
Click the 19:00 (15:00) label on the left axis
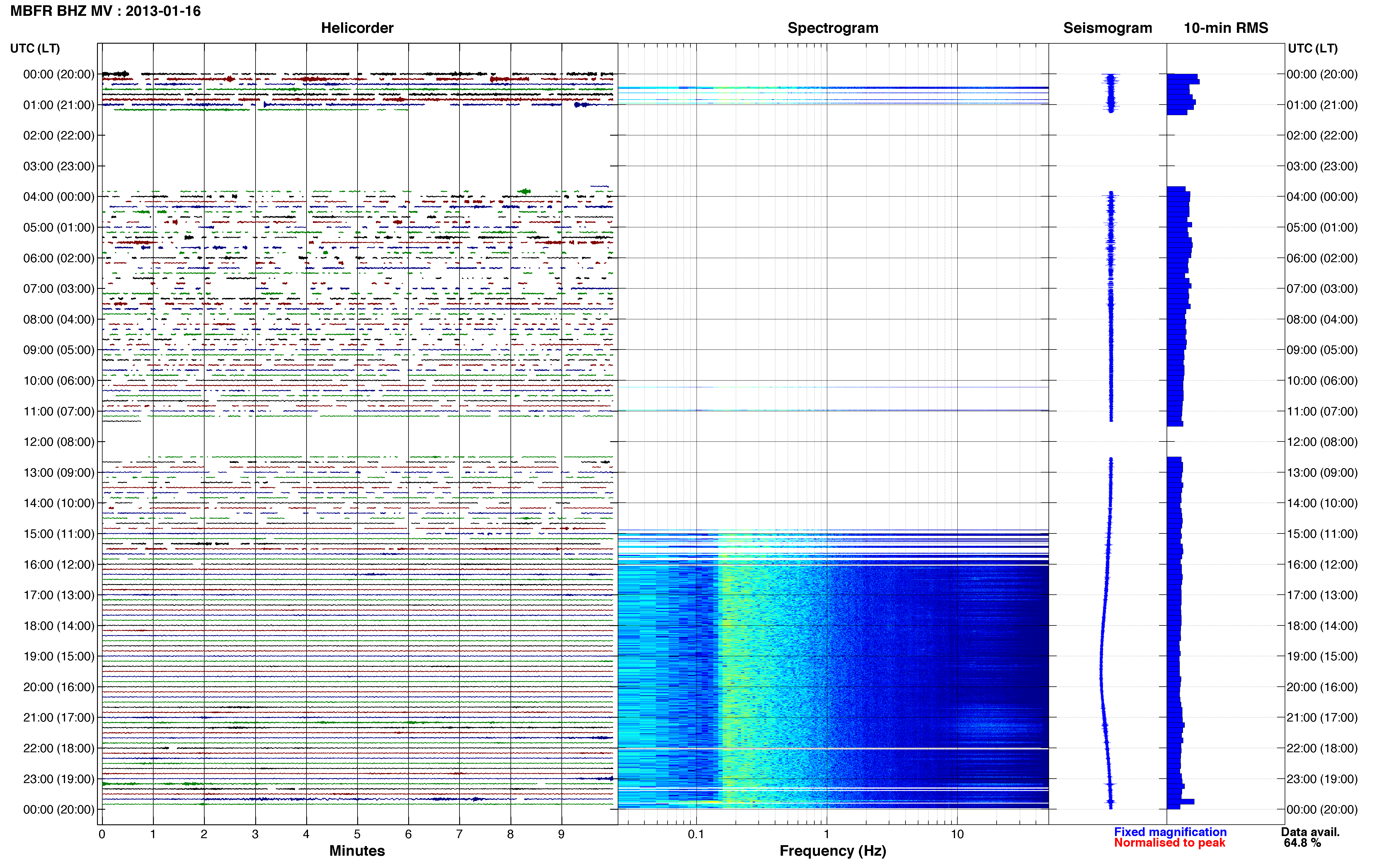tap(59, 656)
